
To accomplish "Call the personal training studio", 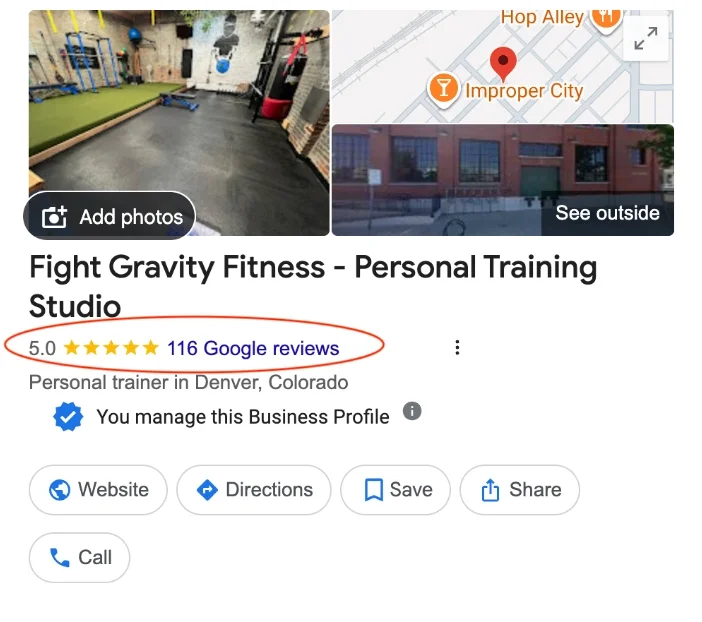I will (80, 558).
